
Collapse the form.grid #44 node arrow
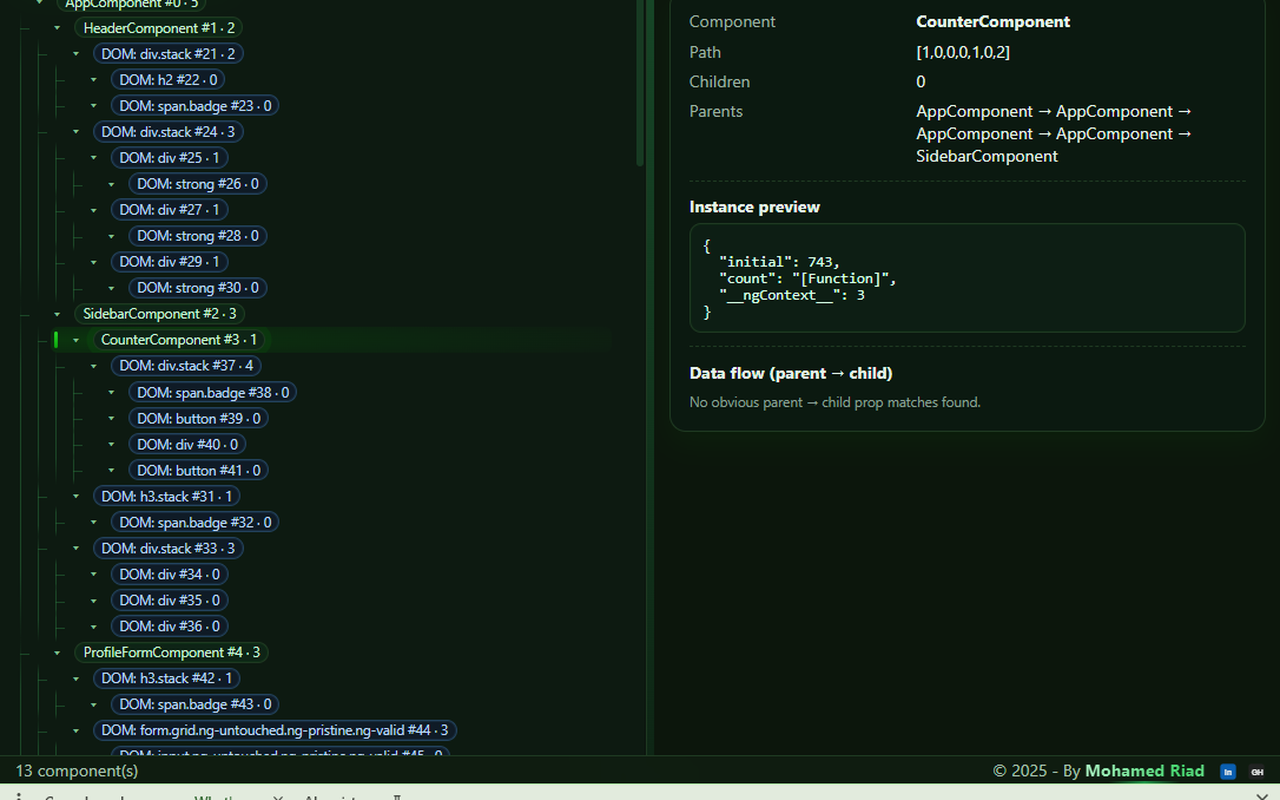[x=76, y=730]
